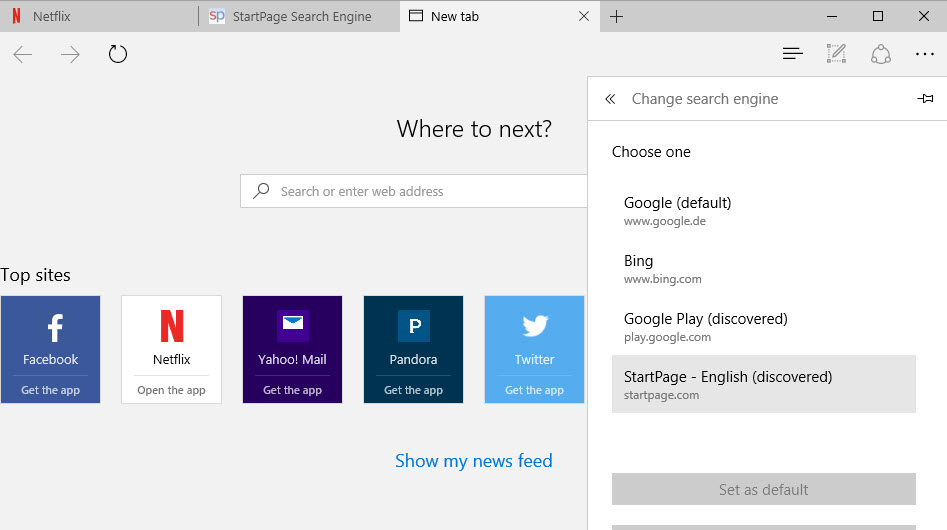Image resolution: width=947 pixels, height=530 pixels.
Task: Click the Set as default button
Action: (x=763, y=489)
